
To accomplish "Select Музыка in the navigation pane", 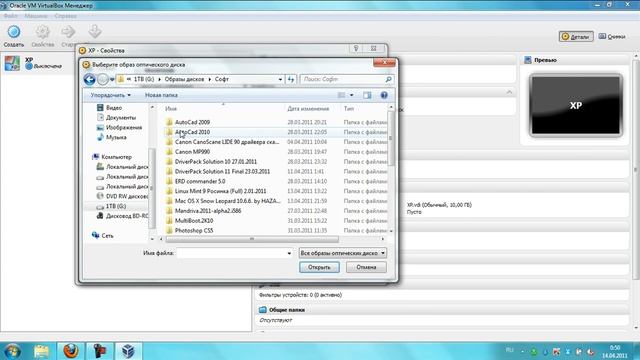I will click(112, 137).
